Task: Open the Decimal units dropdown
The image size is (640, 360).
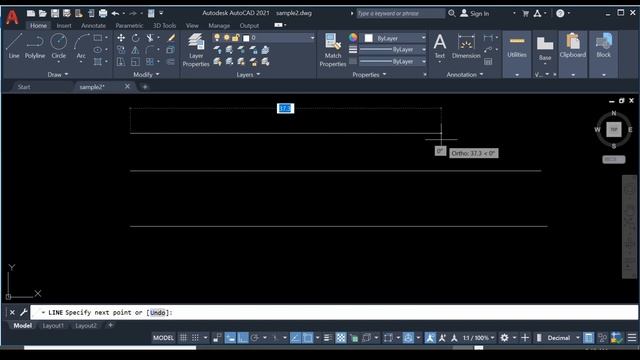Action: click(x=563, y=338)
